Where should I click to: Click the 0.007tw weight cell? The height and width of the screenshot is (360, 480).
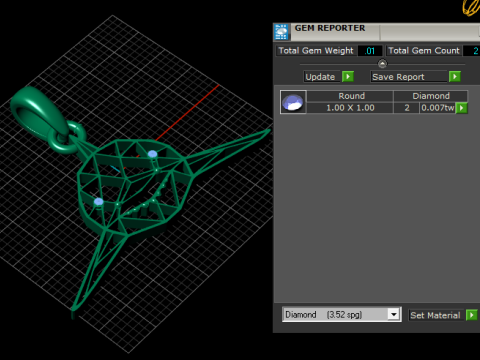[438, 108]
